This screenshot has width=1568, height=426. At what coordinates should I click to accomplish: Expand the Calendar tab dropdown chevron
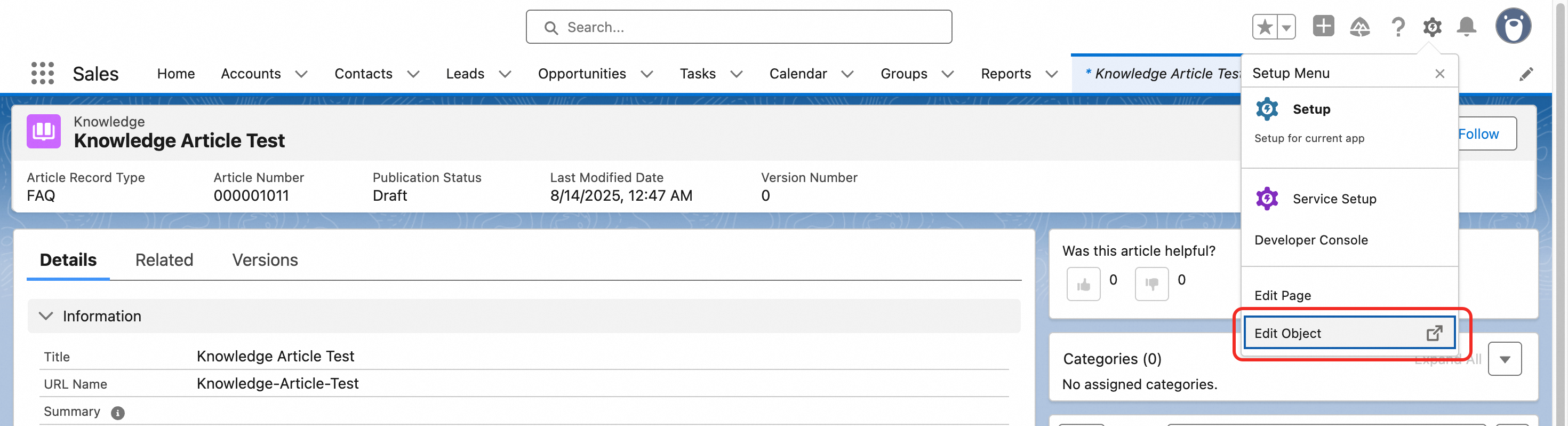click(847, 74)
